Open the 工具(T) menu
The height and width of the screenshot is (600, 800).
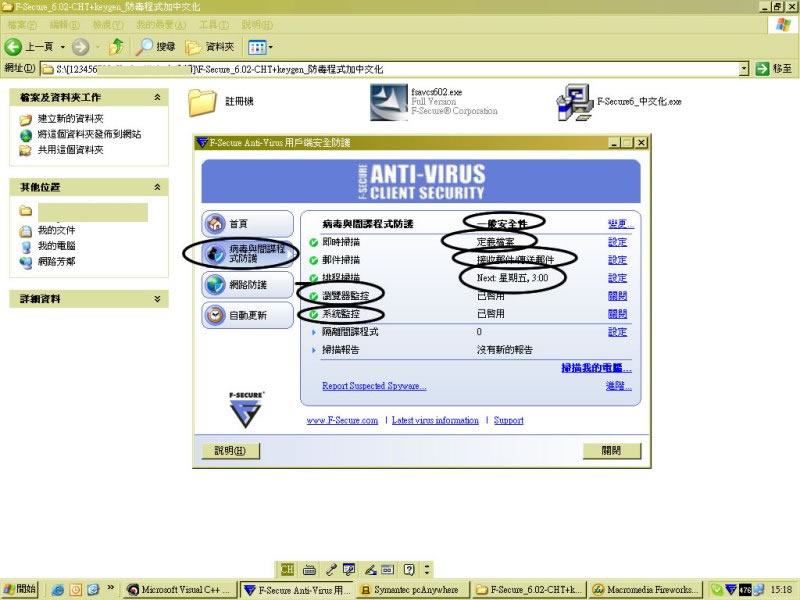(x=214, y=24)
